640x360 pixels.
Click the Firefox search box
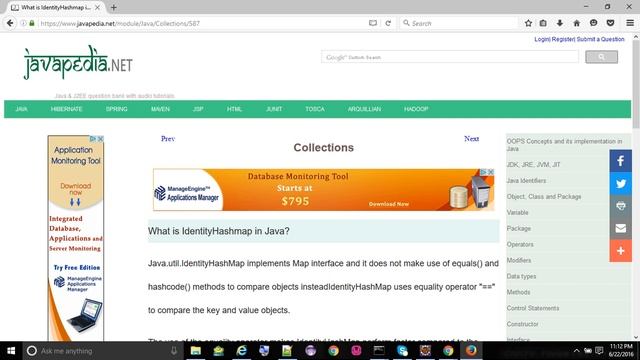pos(459,23)
